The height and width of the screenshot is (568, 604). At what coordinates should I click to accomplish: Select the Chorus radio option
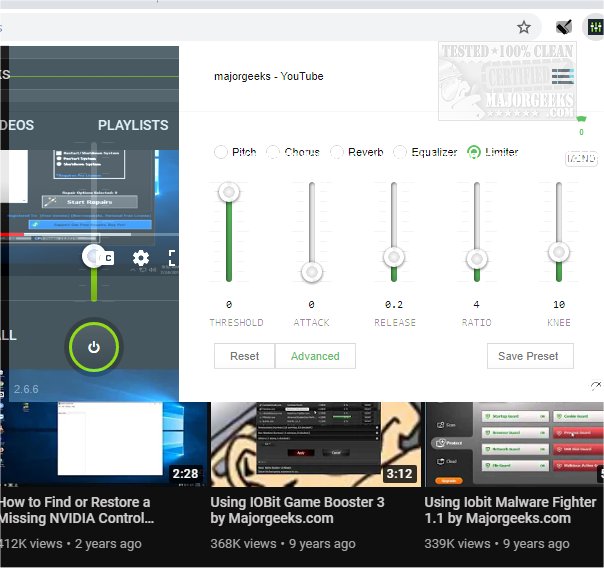273,152
